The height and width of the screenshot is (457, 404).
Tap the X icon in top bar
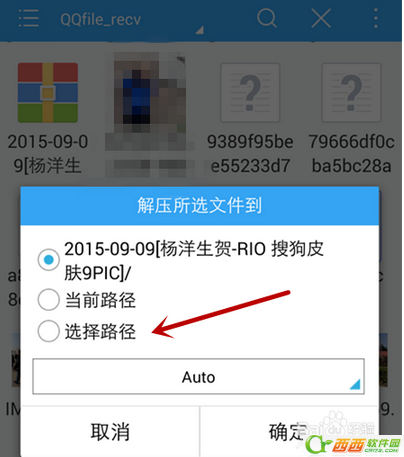click(x=321, y=18)
